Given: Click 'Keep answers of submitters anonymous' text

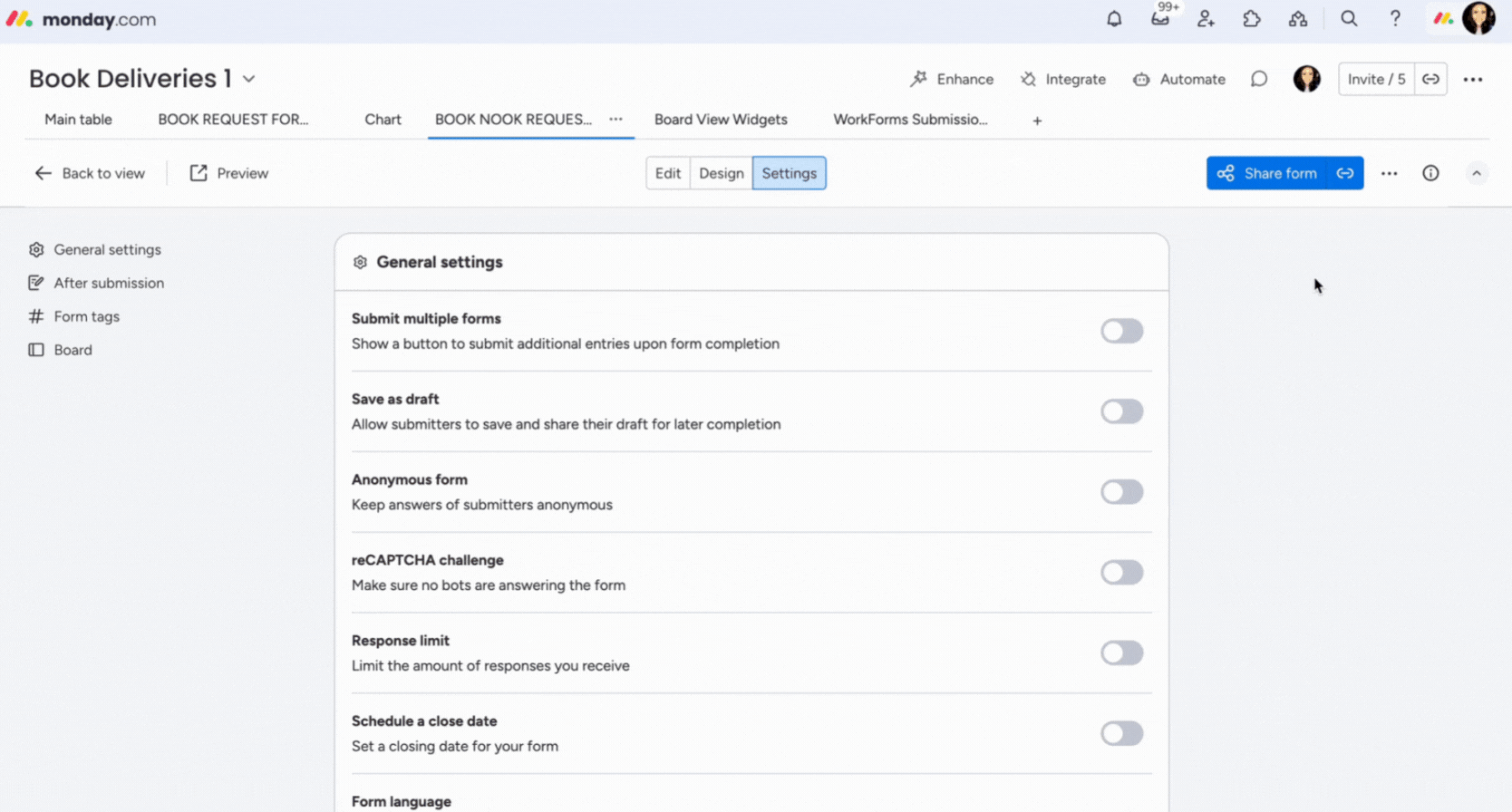Looking at the screenshot, I should 482,505.
